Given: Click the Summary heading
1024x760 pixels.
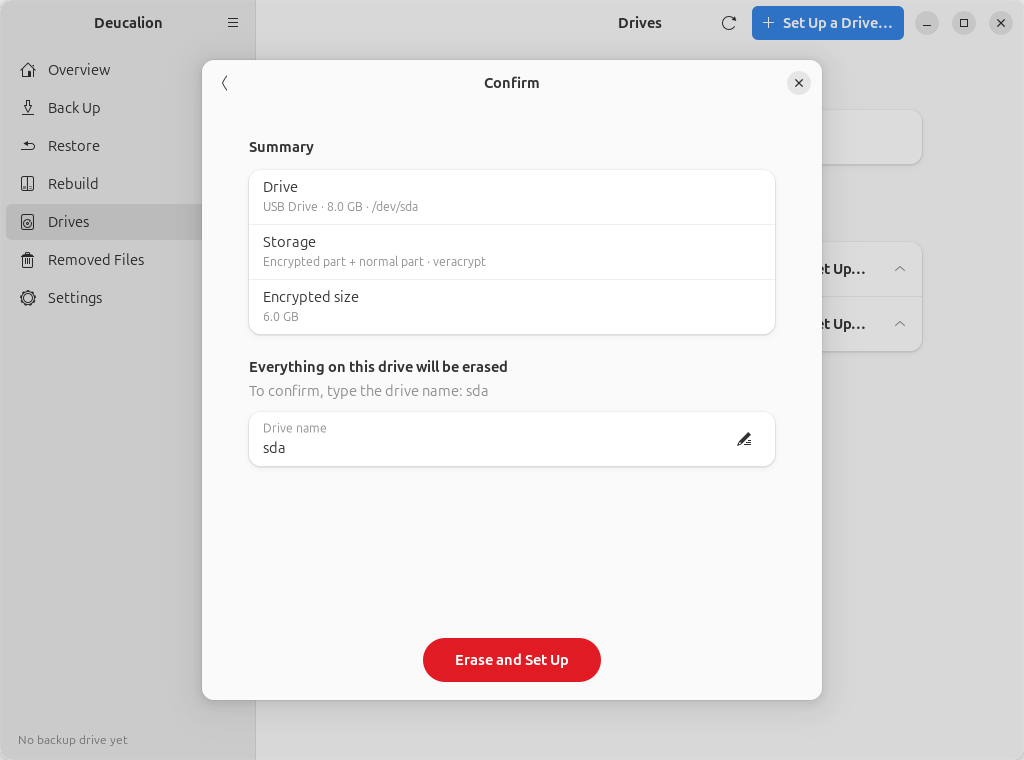Looking at the screenshot, I should pyautogui.click(x=281, y=147).
